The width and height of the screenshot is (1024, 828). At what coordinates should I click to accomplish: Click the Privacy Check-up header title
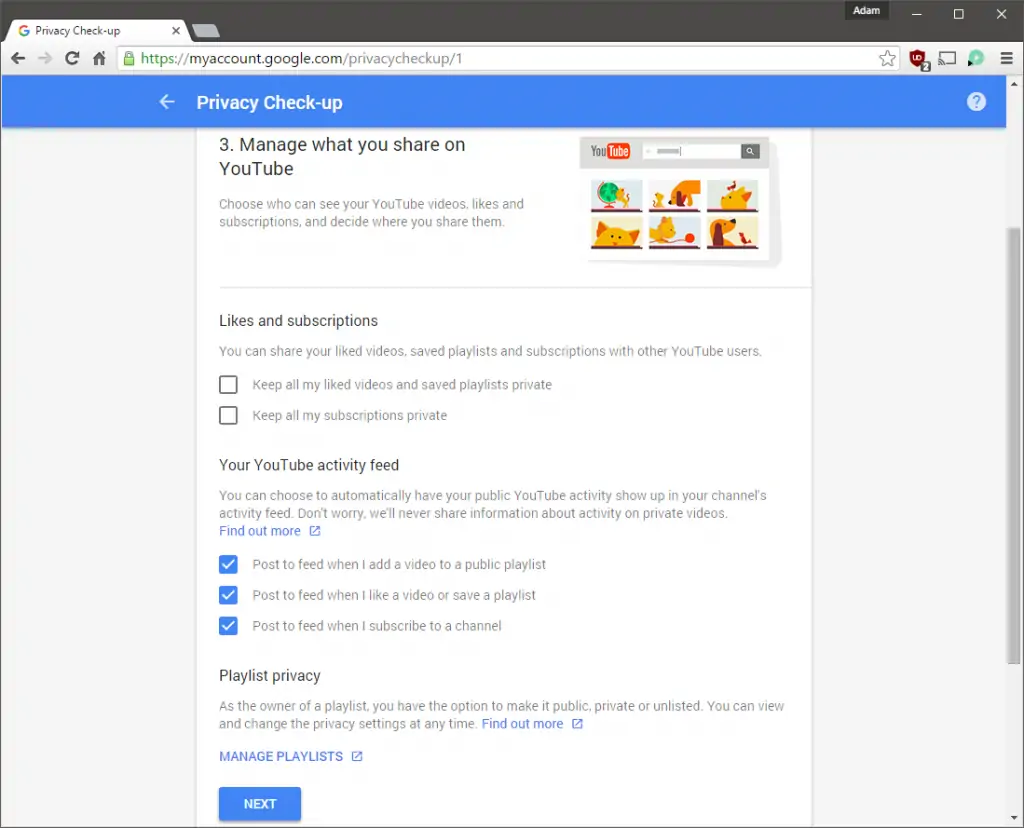(x=270, y=103)
